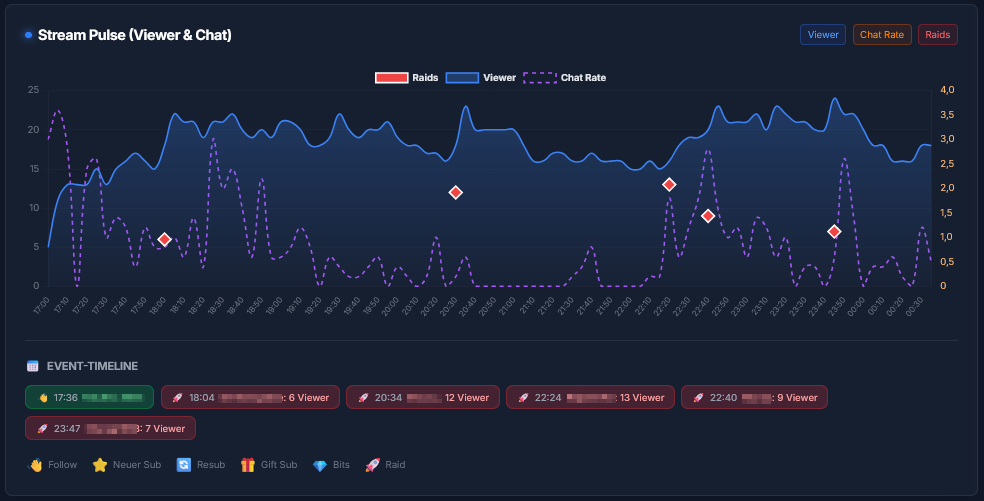The image size is (984, 501).
Task: Toggle the Raids series button
Action: coord(937,35)
